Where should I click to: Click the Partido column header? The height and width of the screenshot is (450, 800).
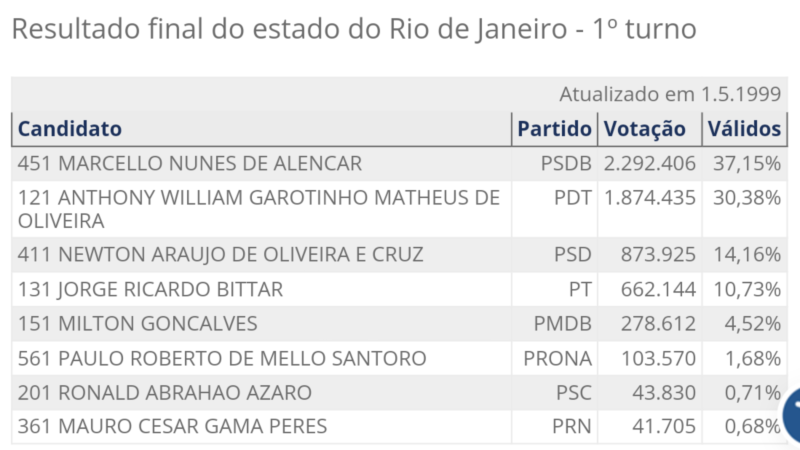pyautogui.click(x=555, y=129)
